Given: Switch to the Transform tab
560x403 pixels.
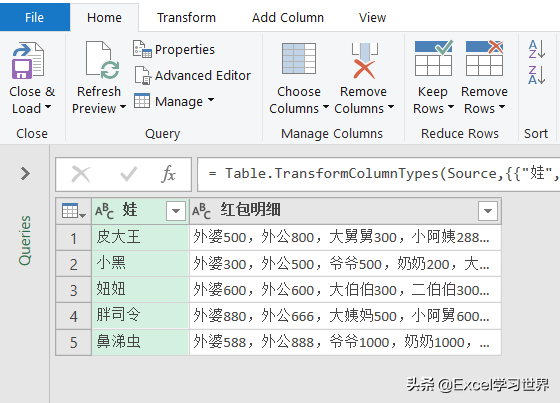Looking at the screenshot, I should coord(186,17).
